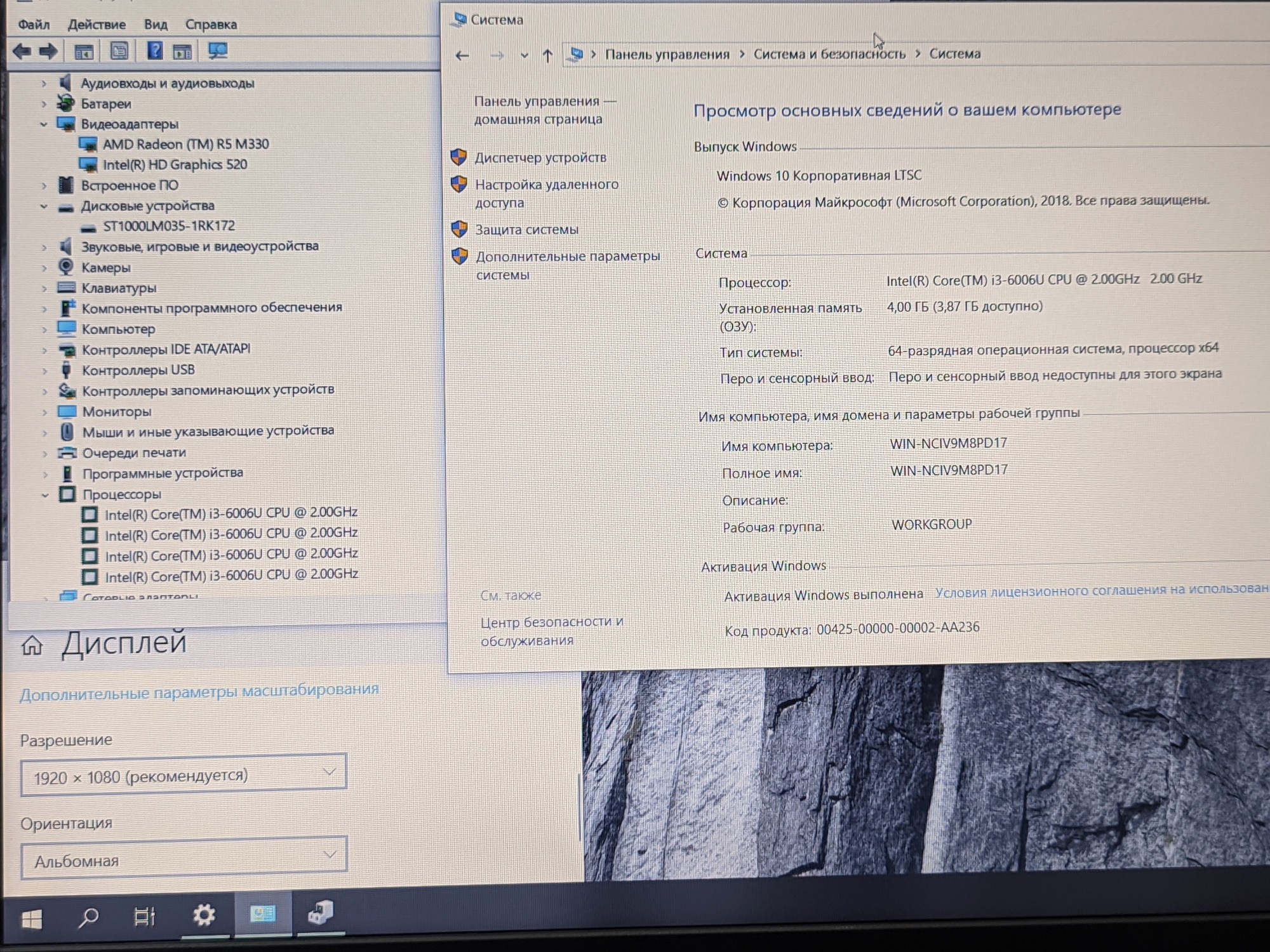Open Защита системы link
The width and height of the screenshot is (1270, 952).
(526, 230)
